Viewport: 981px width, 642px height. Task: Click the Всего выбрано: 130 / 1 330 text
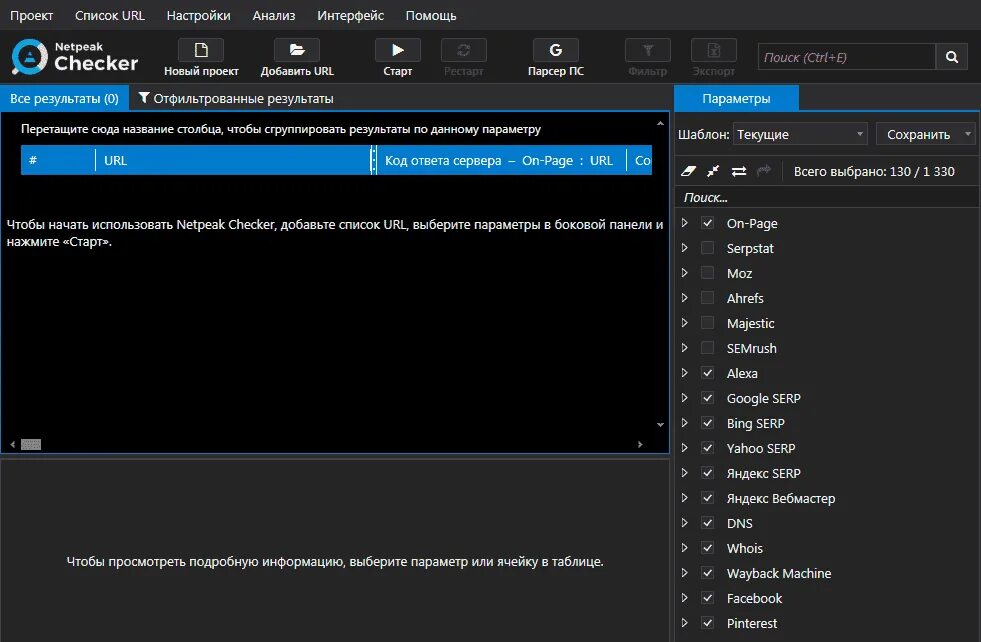point(874,171)
